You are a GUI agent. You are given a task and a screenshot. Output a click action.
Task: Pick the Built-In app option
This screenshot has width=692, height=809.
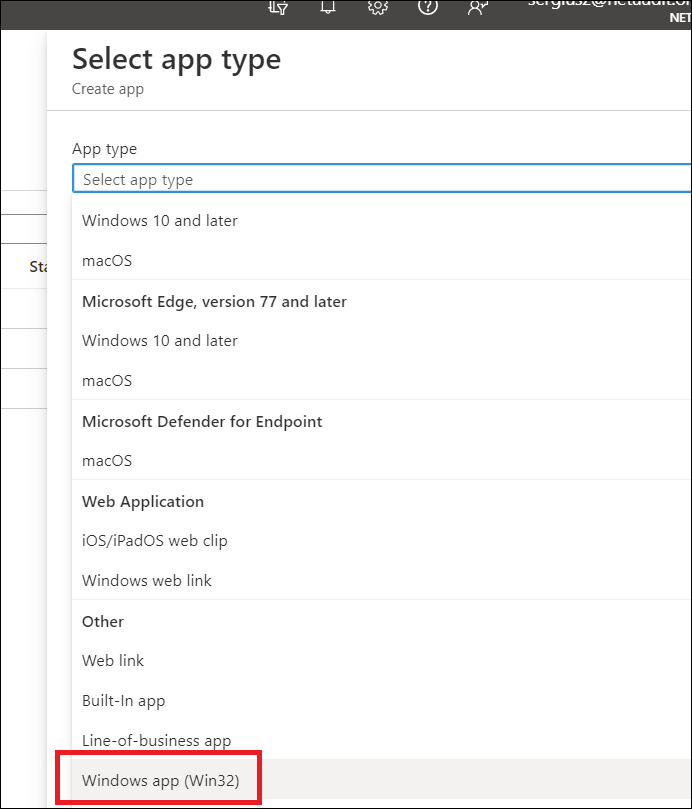[124, 700]
